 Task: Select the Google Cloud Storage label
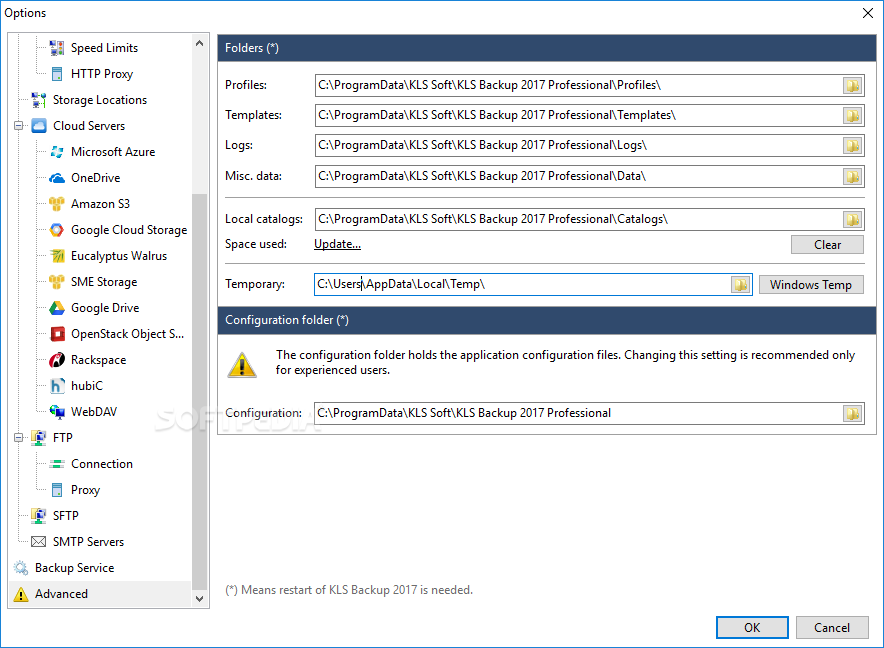(x=129, y=230)
